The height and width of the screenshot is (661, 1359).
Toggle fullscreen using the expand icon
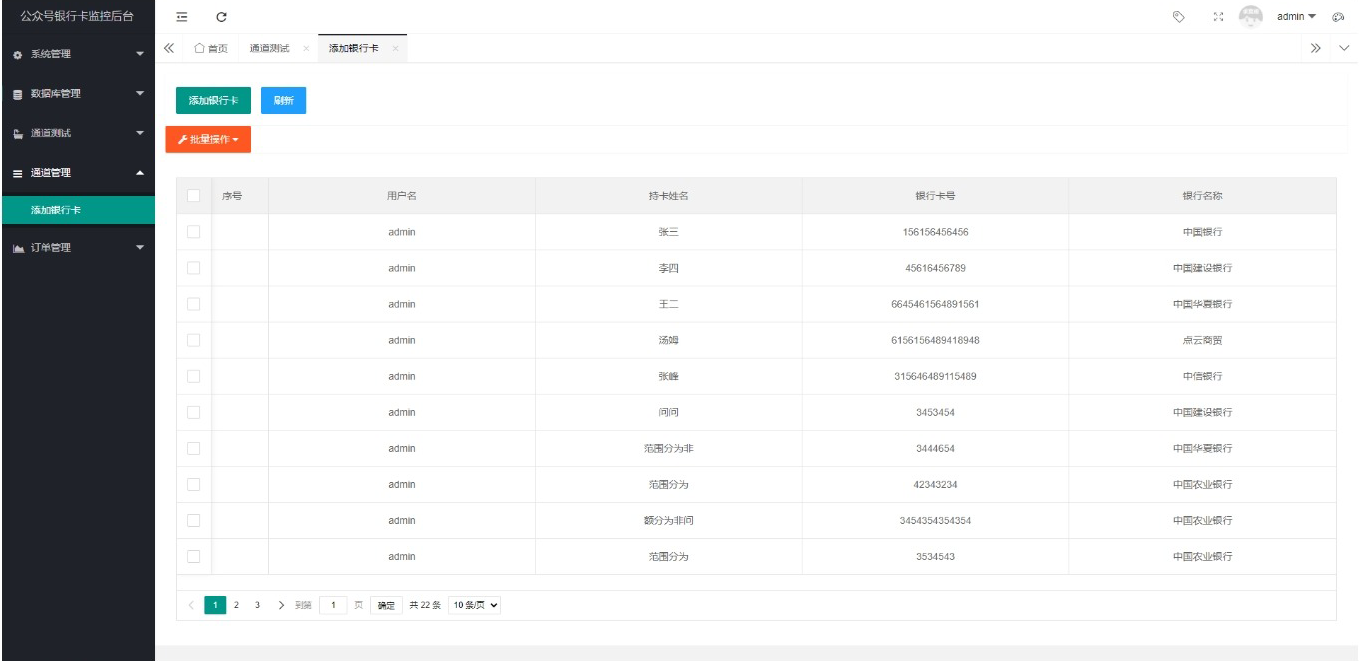(1218, 17)
